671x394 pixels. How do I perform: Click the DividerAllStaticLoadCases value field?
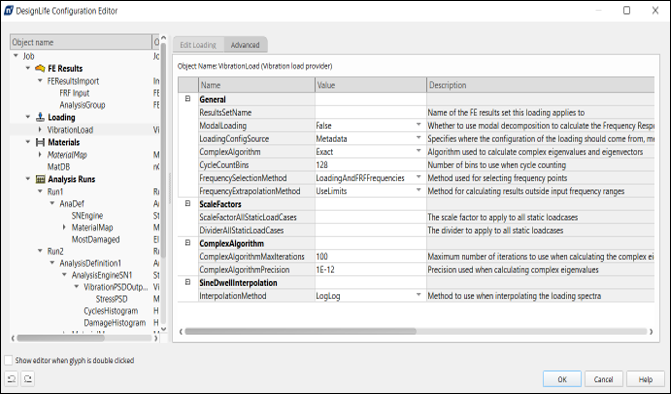click(x=370, y=230)
